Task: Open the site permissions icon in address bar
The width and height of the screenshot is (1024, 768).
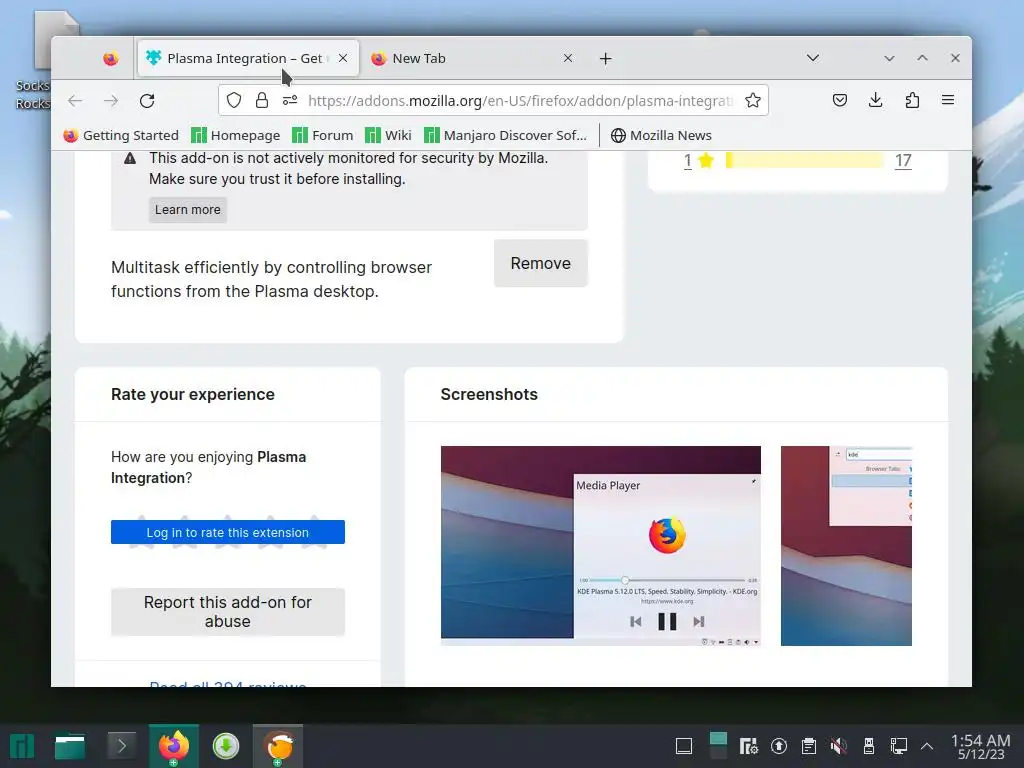Action: click(x=290, y=101)
